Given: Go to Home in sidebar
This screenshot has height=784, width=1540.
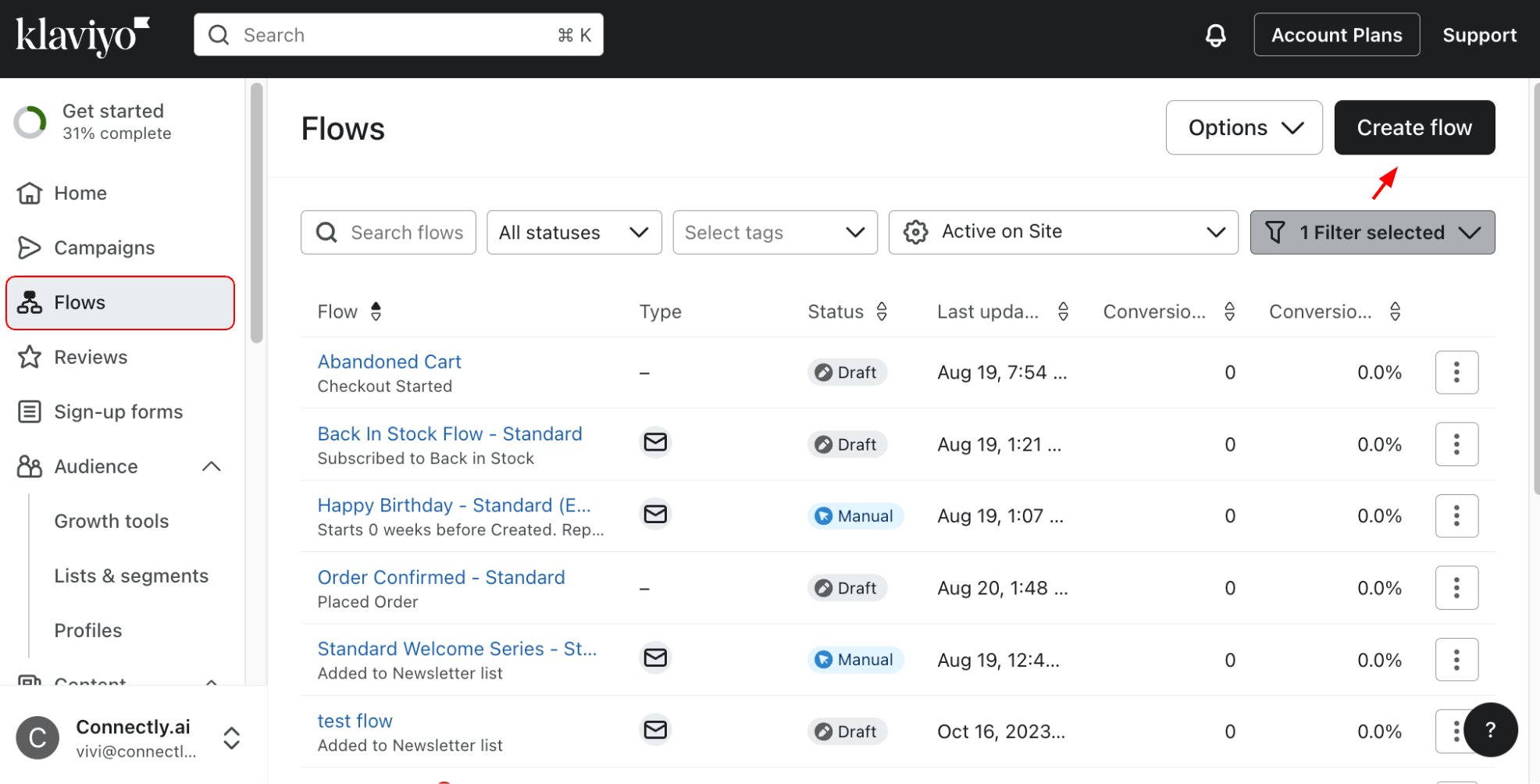Looking at the screenshot, I should [120, 193].
